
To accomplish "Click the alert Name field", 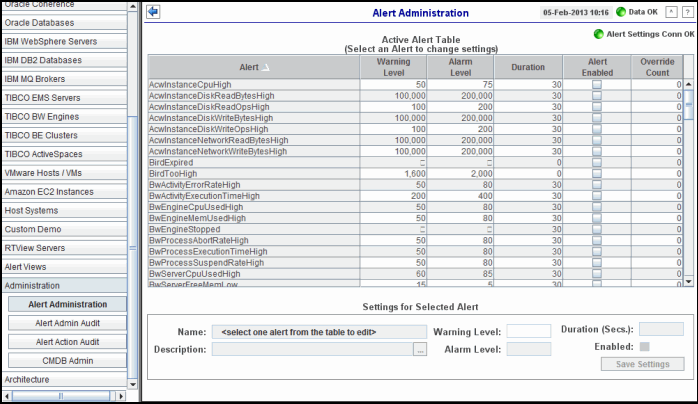I will click(319, 332).
